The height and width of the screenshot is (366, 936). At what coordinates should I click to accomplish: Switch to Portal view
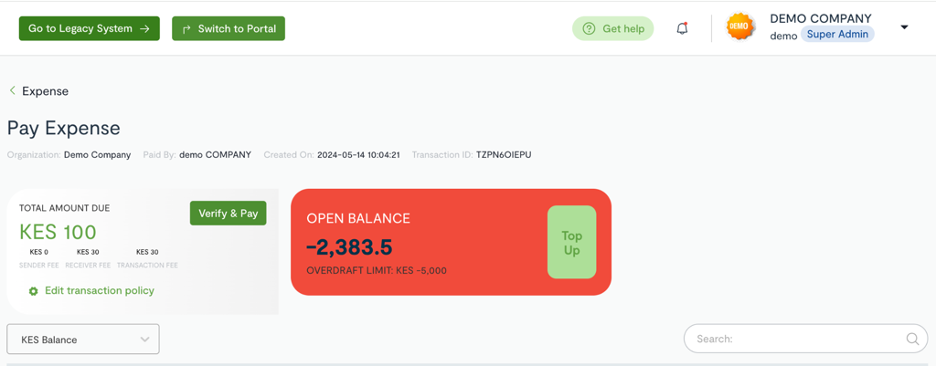229,29
